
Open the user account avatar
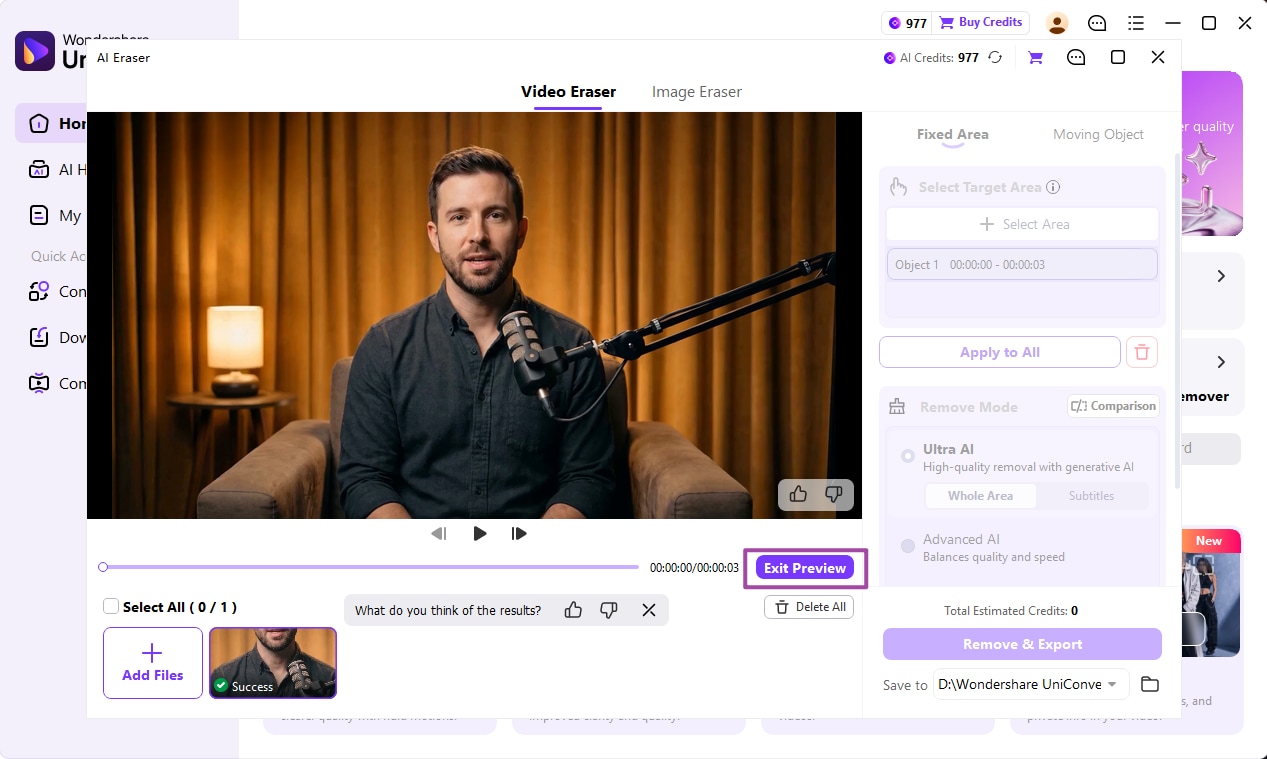click(1057, 23)
